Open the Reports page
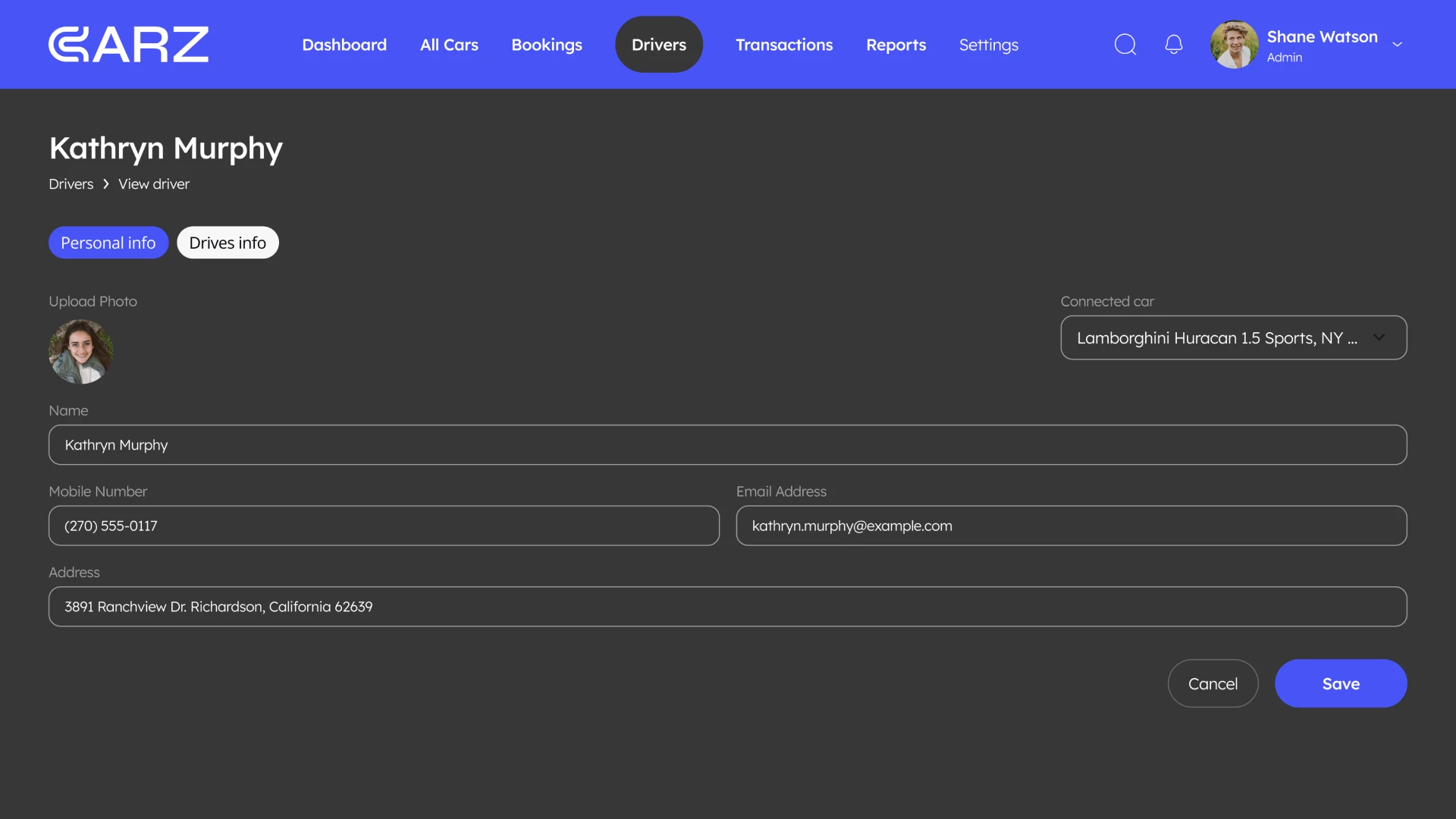 [x=896, y=44]
